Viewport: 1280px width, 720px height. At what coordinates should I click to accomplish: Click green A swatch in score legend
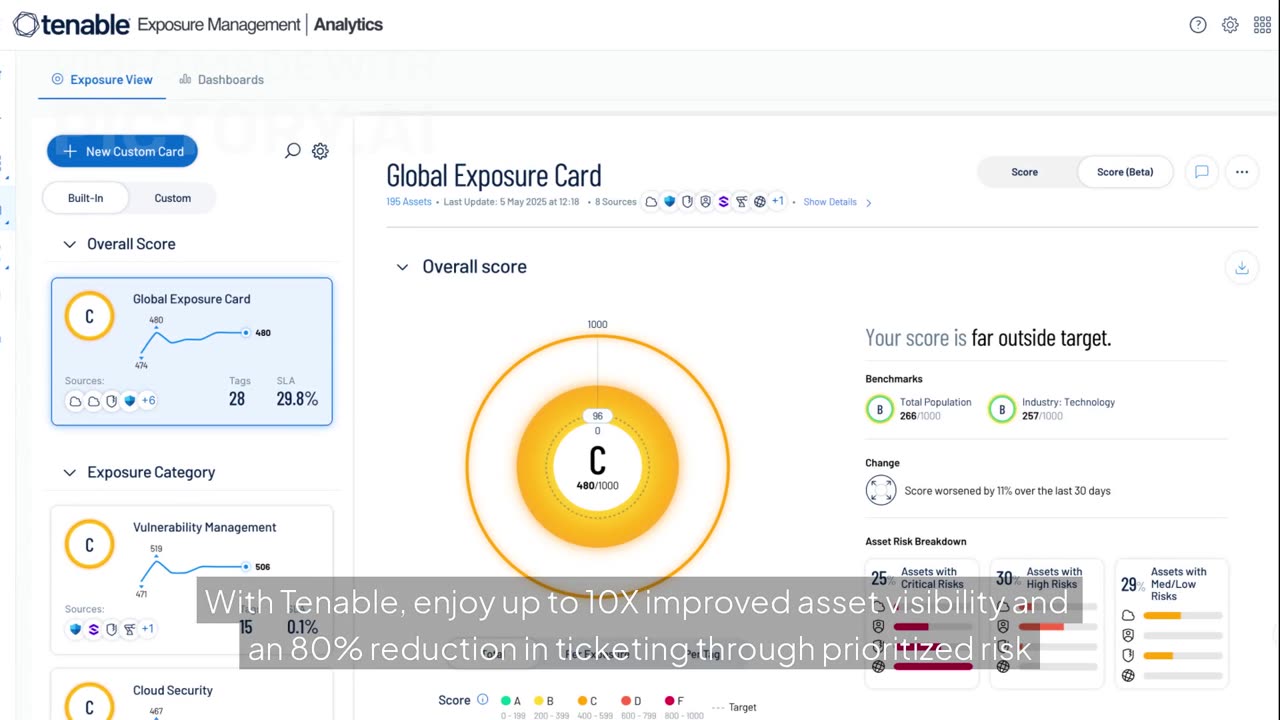(x=506, y=701)
